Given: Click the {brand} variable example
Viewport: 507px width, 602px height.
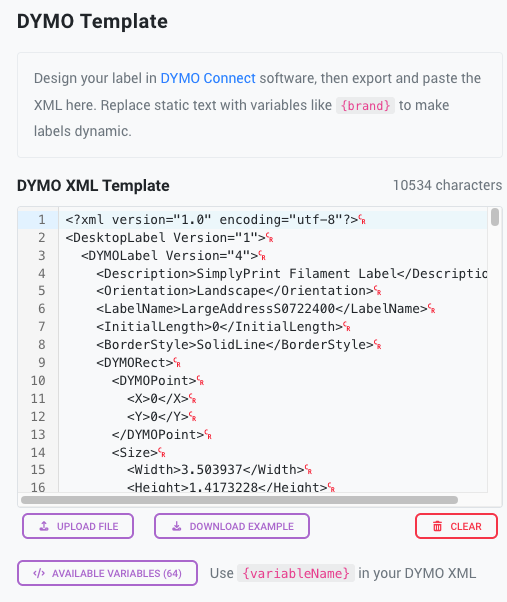Looking at the screenshot, I should coord(365,106).
